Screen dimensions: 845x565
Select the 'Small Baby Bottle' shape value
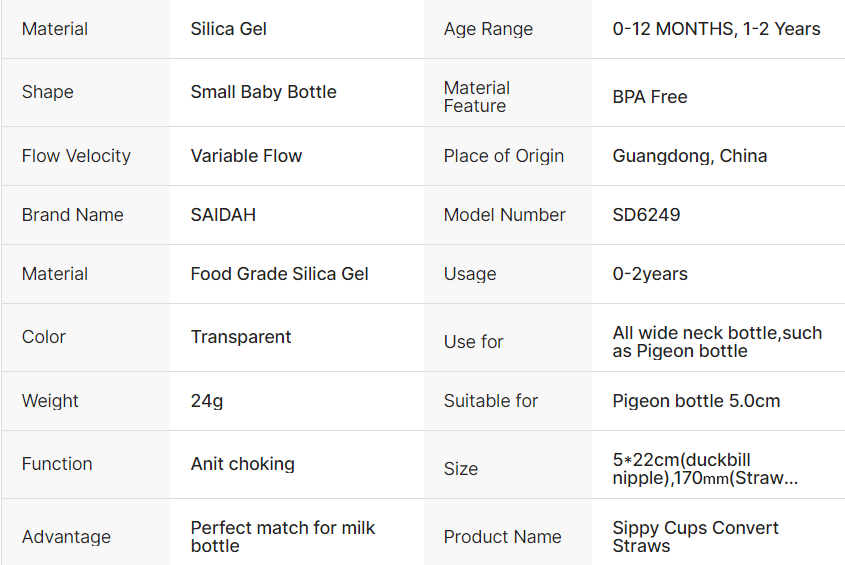(x=263, y=92)
